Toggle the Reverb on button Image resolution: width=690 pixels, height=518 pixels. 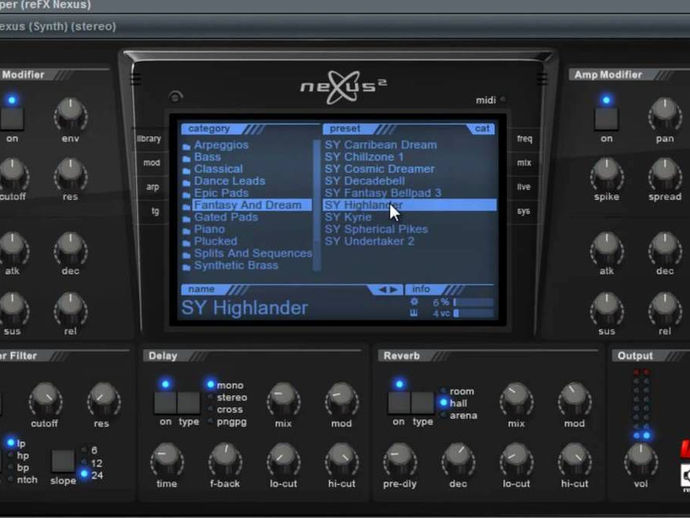(x=399, y=403)
